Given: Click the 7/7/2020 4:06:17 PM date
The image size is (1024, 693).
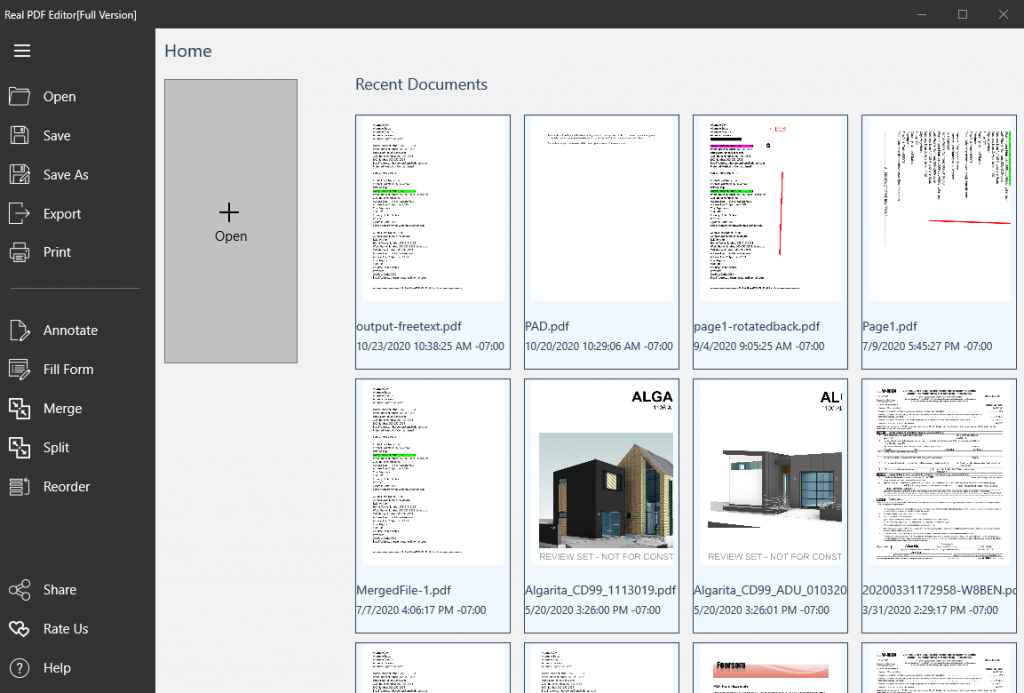Looking at the screenshot, I should click(421, 610).
